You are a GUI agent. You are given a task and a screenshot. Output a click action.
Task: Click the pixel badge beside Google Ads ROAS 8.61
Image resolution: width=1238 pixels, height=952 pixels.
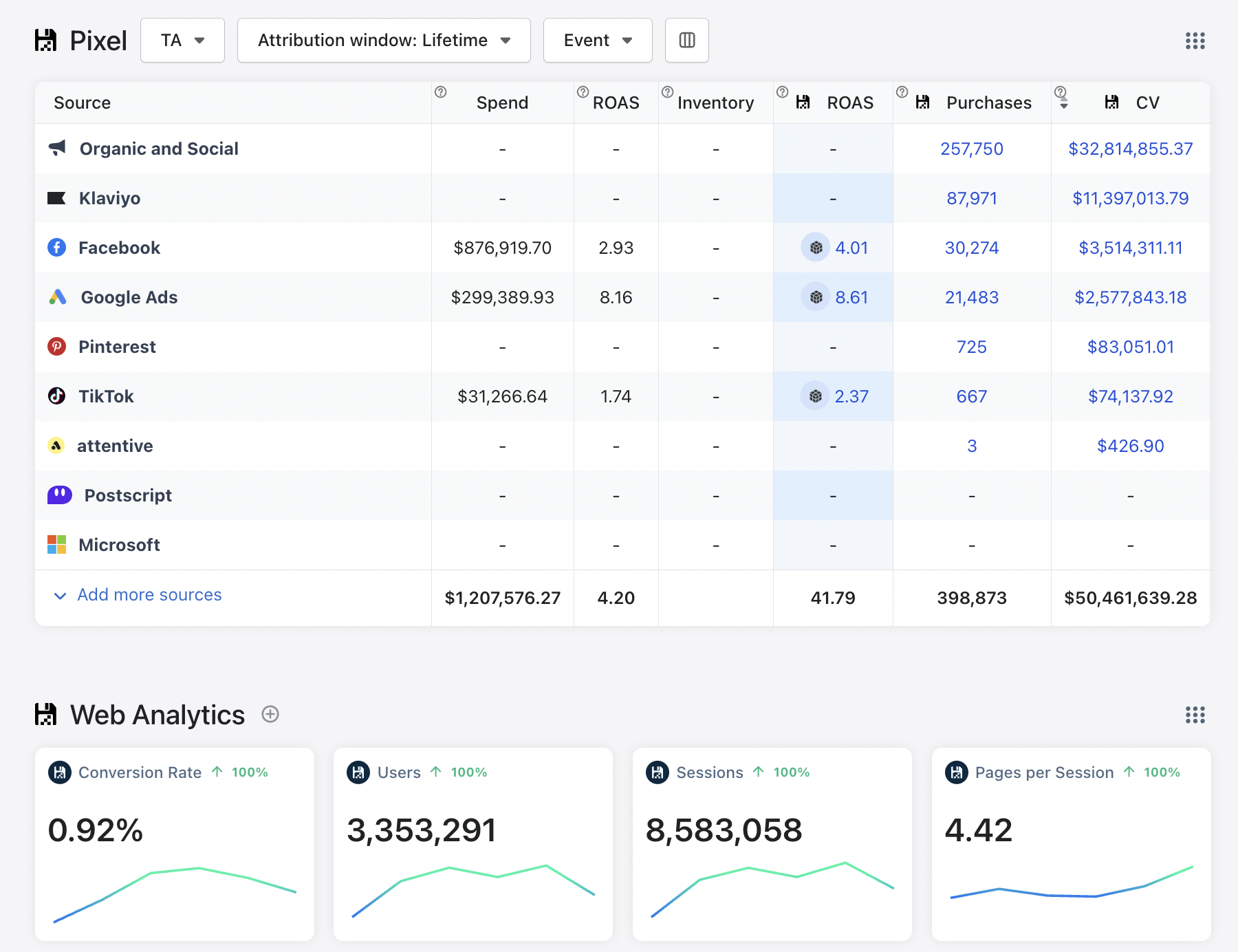pos(816,297)
